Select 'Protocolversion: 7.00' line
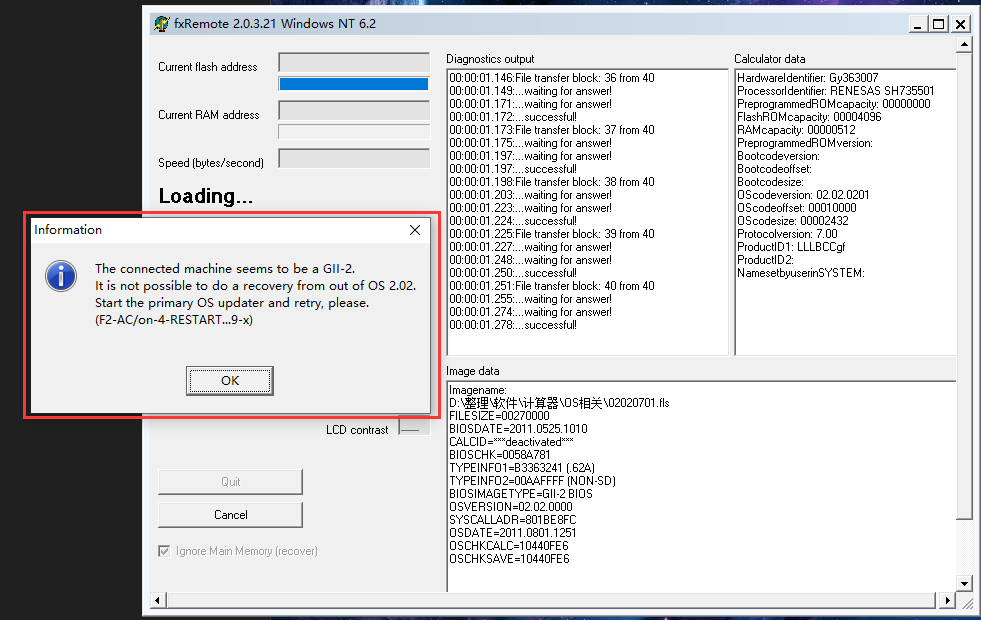This screenshot has height=620, width=981. click(787, 234)
